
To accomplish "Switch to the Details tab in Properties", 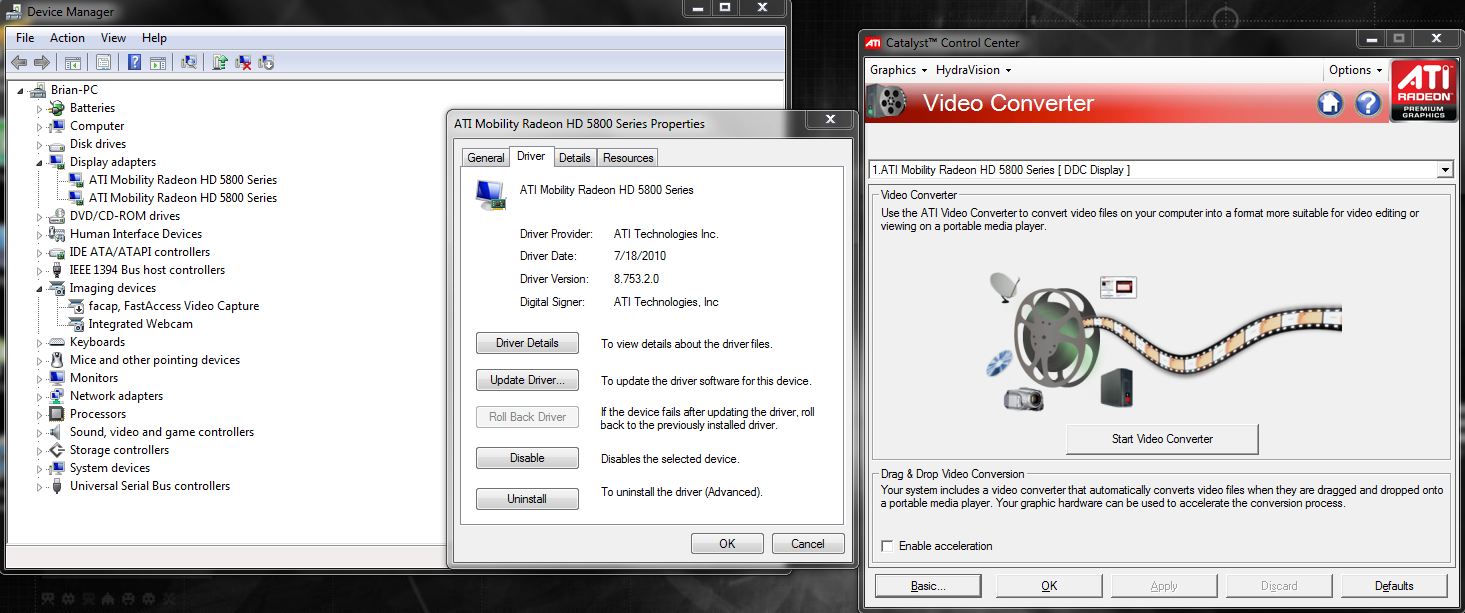I will [x=574, y=158].
